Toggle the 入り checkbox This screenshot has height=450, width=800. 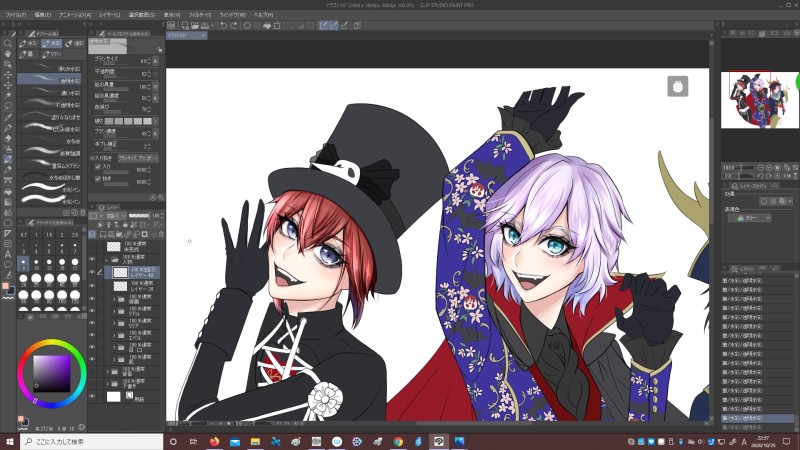(98, 166)
